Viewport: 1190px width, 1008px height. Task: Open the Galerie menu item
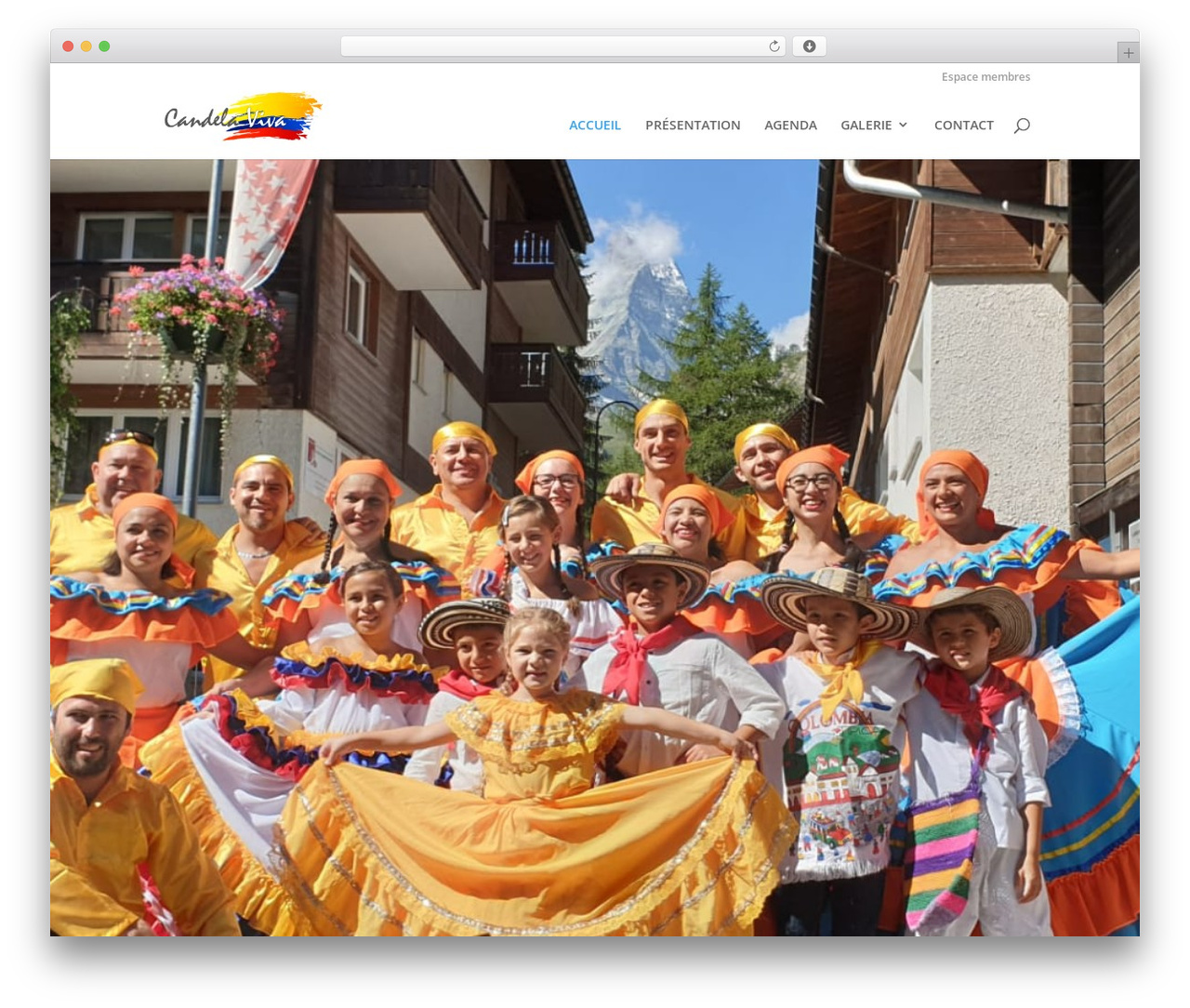(866, 125)
